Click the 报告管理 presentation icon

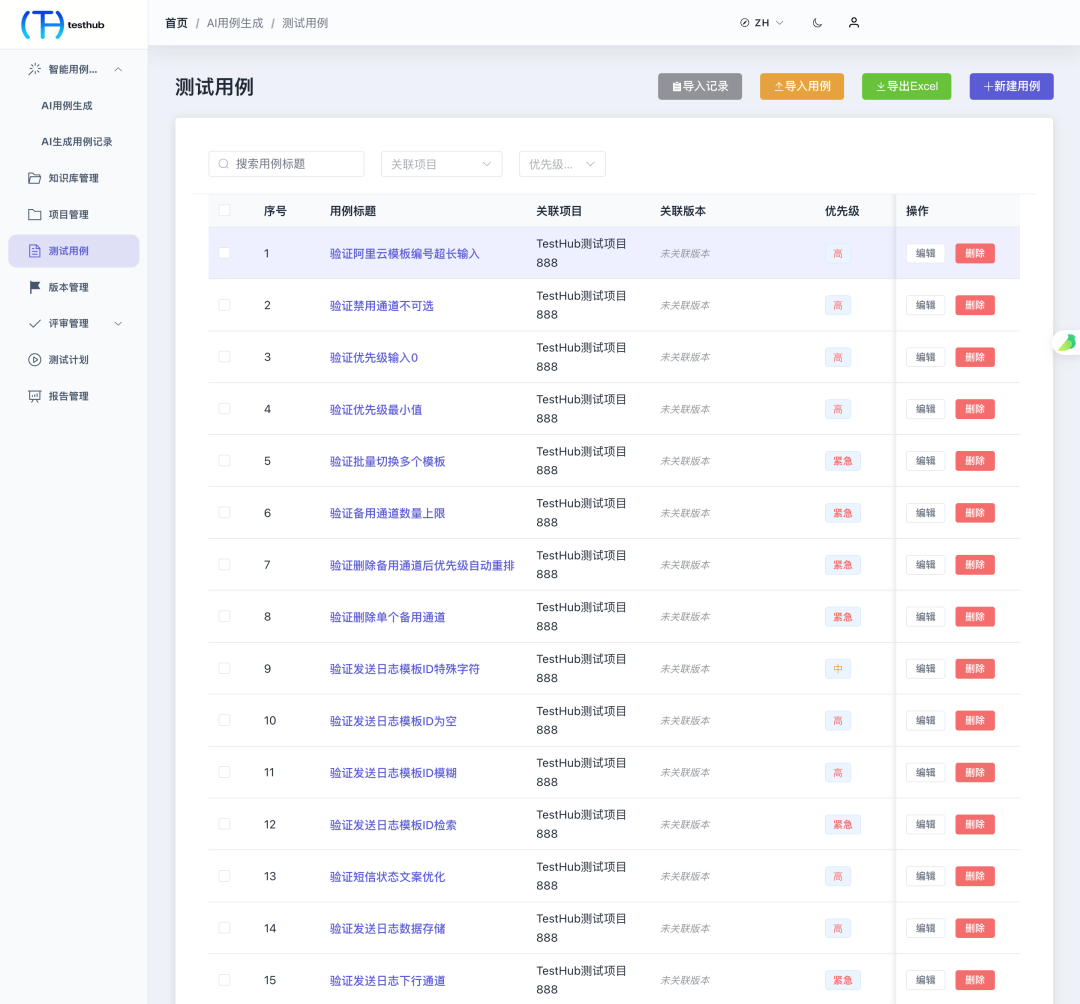(34, 396)
